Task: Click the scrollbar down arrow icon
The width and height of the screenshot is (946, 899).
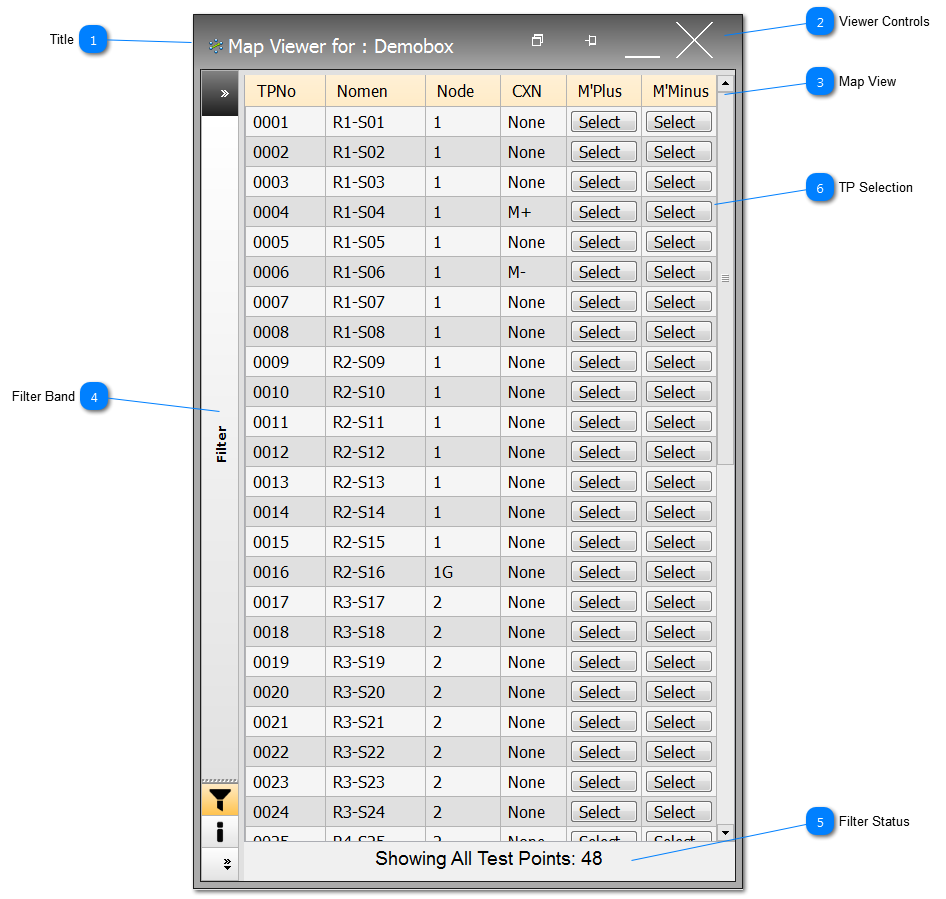Action: (x=724, y=832)
